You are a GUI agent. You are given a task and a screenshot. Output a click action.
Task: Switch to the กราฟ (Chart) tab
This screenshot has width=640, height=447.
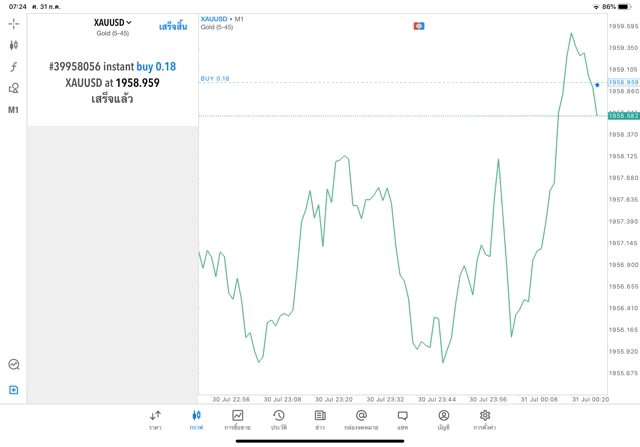click(196, 420)
